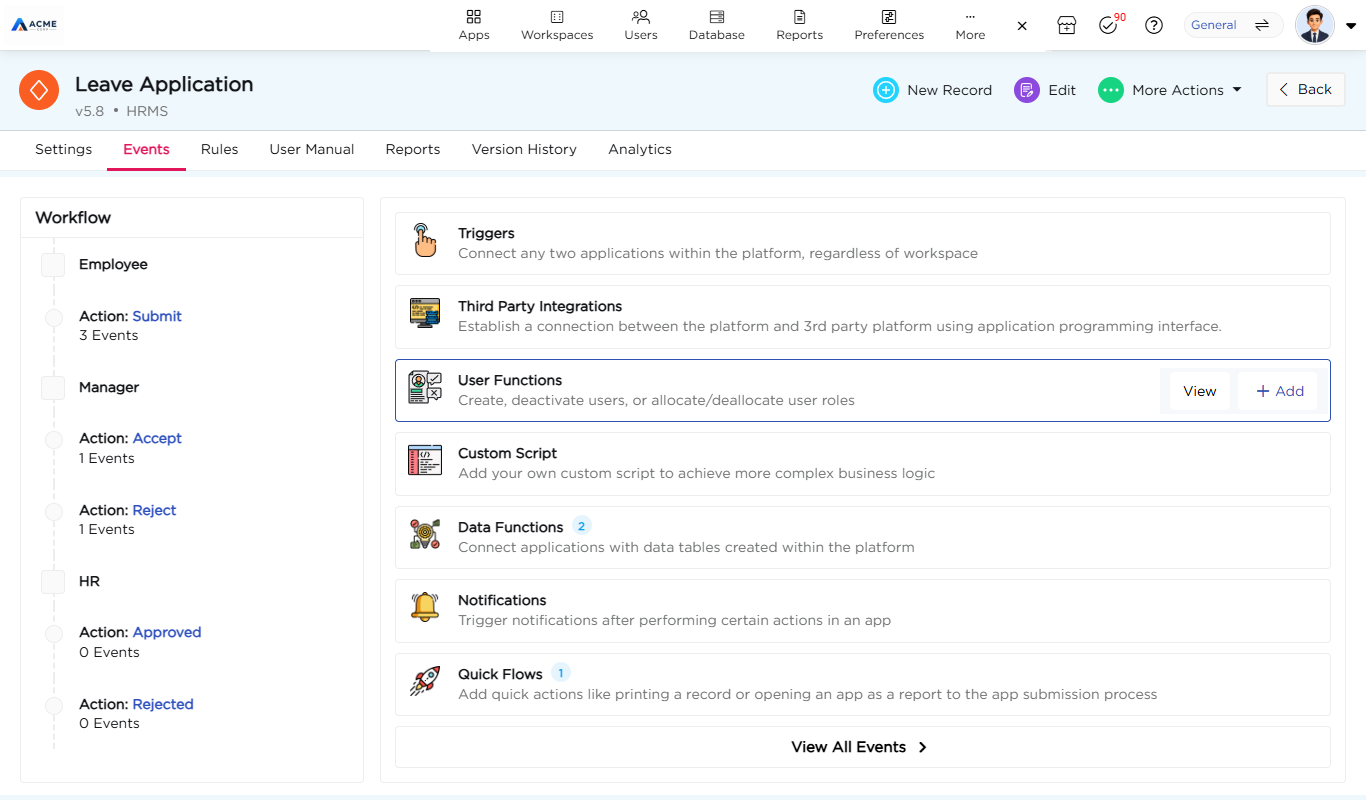Viewport: 1366px width, 800px height.
Task: Open Workspaces from top navigation
Action: (557, 25)
